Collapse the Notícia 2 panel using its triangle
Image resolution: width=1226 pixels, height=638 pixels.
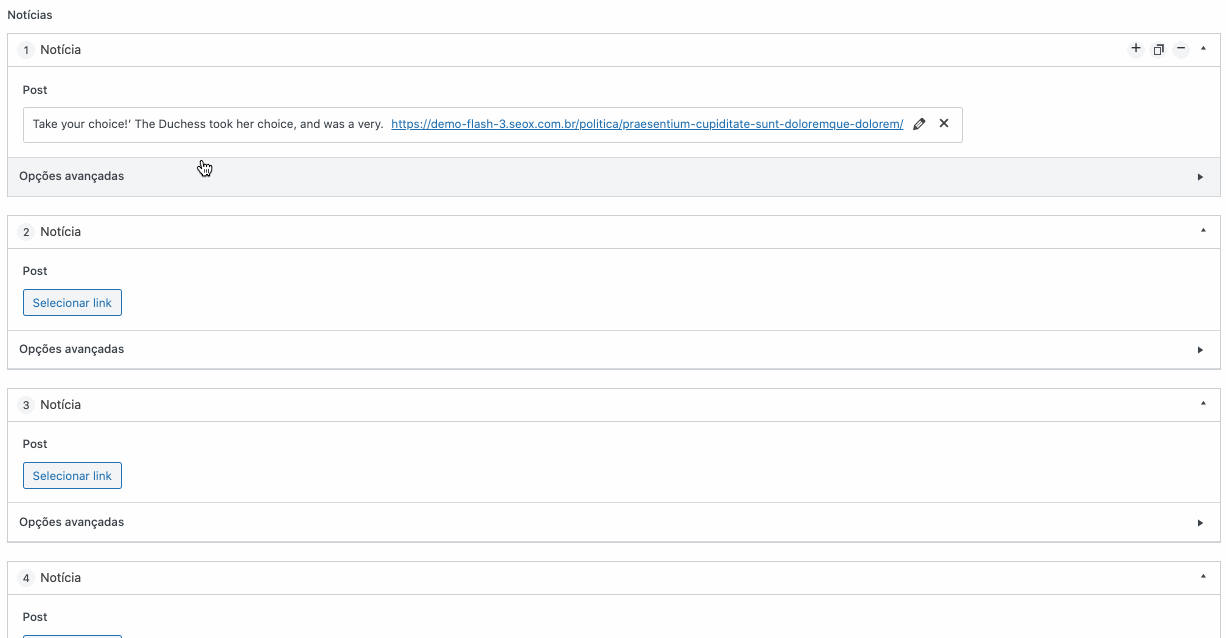coord(1203,231)
